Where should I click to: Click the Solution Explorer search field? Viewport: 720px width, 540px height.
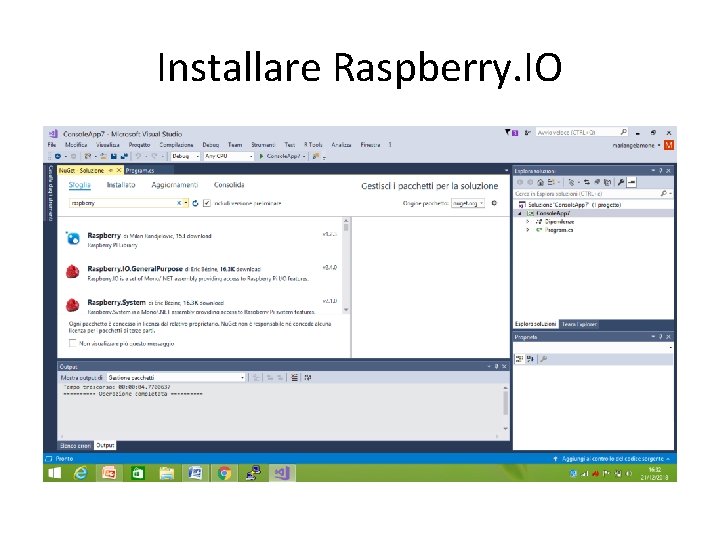click(593, 194)
